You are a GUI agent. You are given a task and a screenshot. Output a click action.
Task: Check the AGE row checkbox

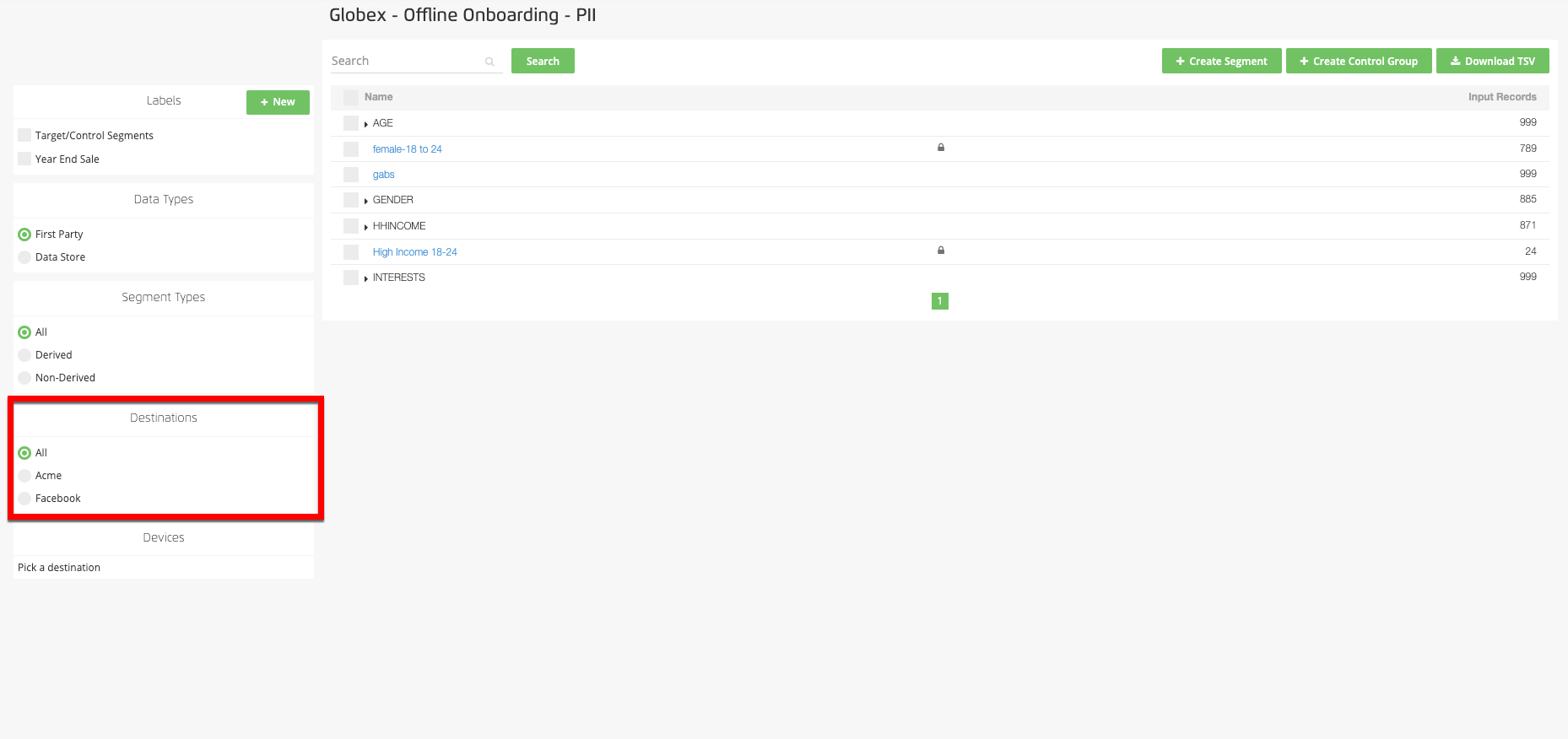[x=351, y=123]
